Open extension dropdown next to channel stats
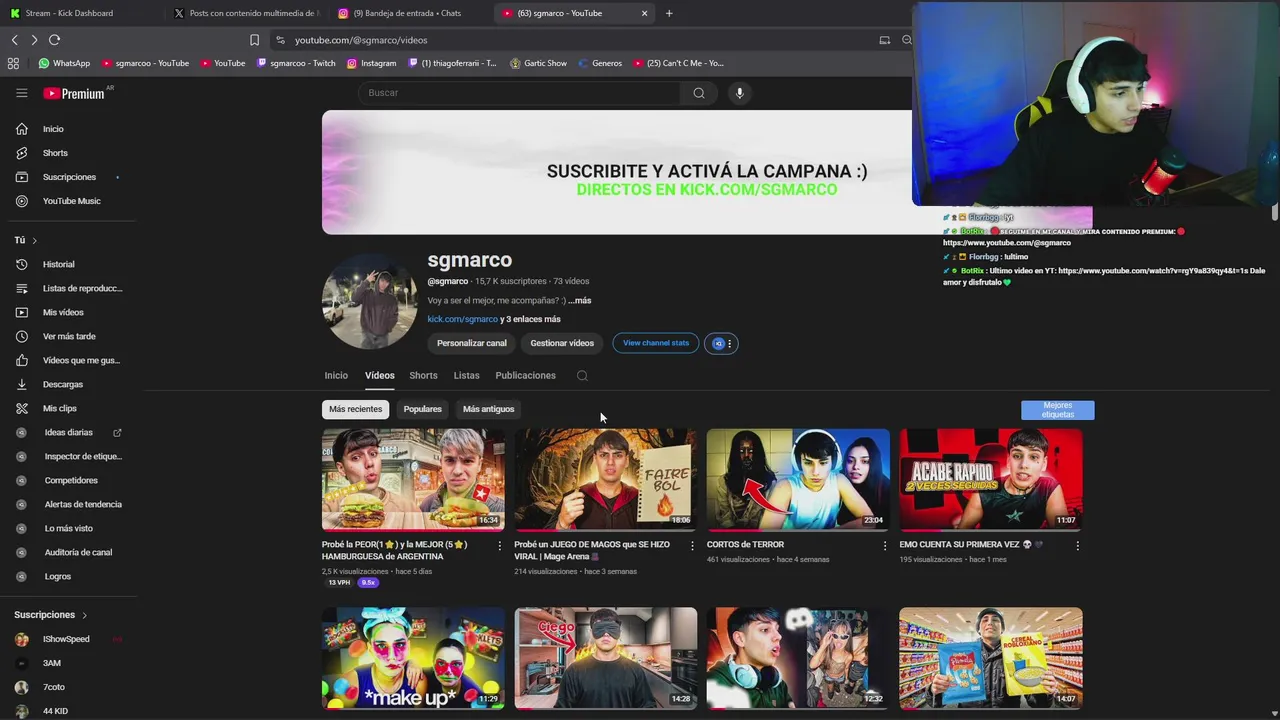 pyautogui.click(x=721, y=343)
